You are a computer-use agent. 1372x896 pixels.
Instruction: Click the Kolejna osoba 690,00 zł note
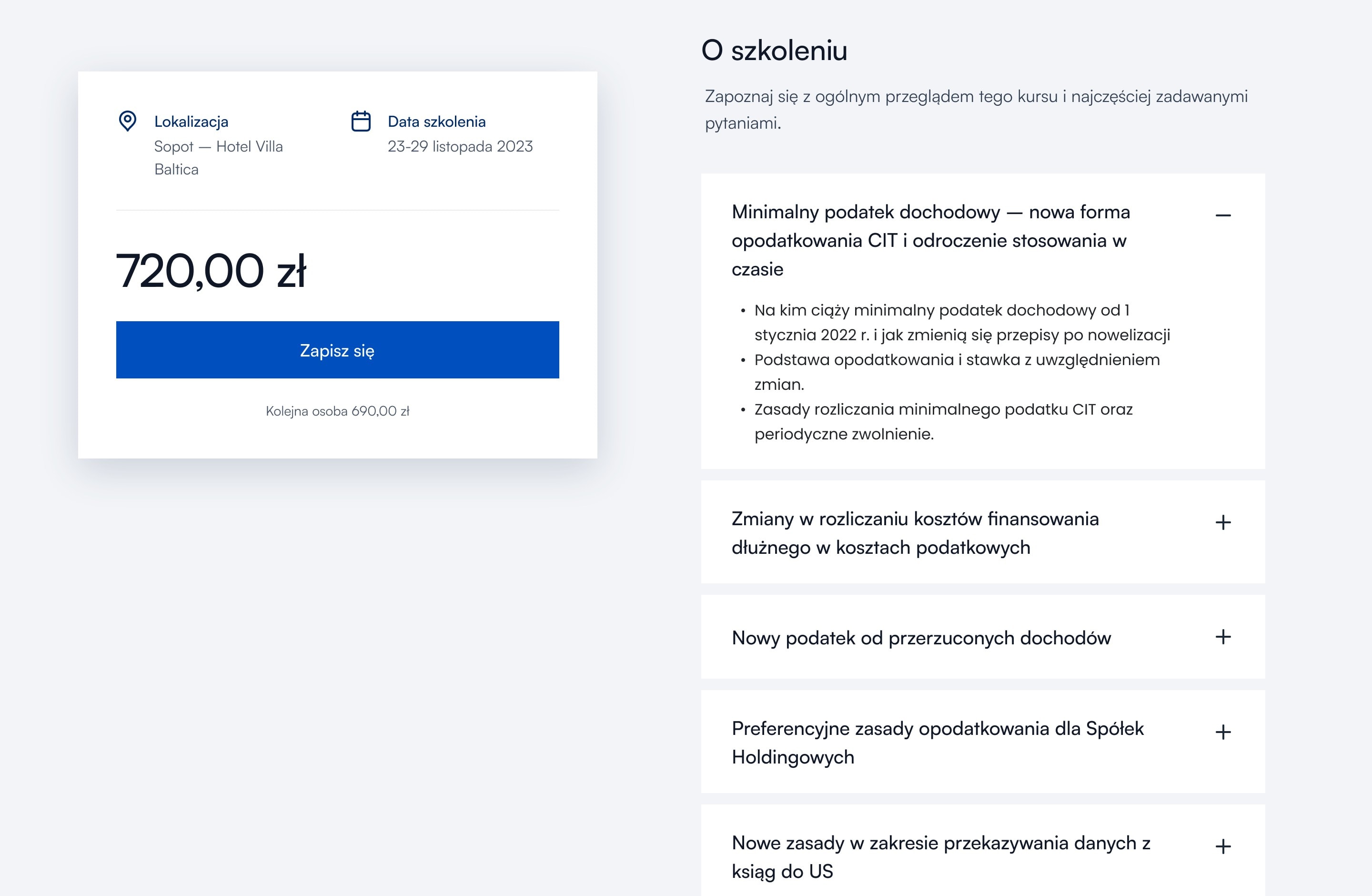pos(337,411)
